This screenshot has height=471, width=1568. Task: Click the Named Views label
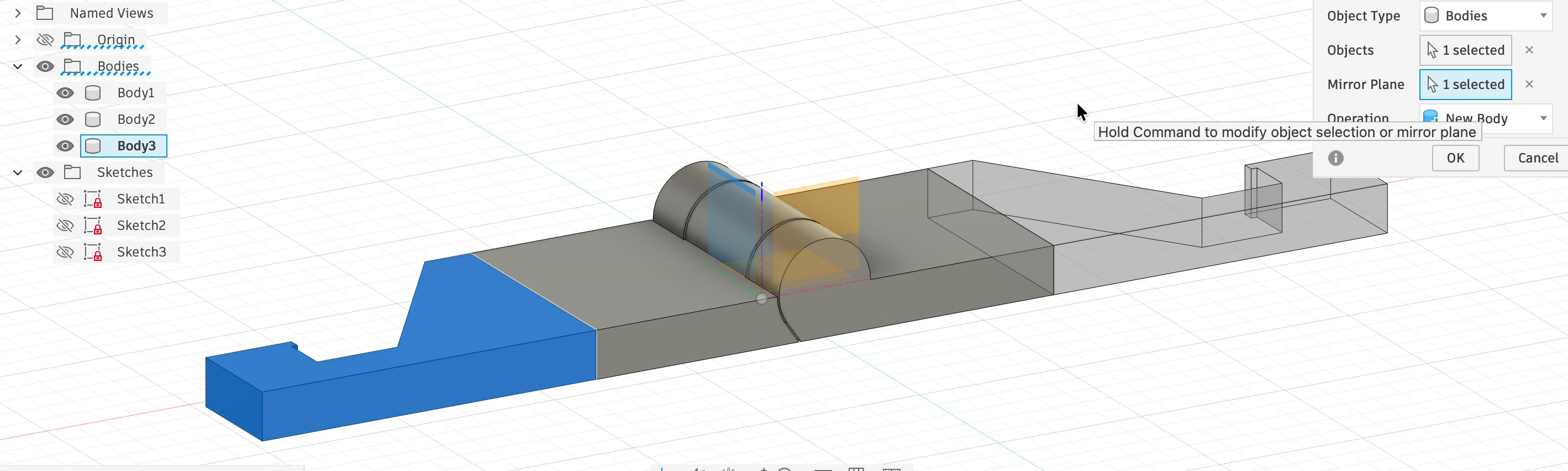click(x=112, y=13)
